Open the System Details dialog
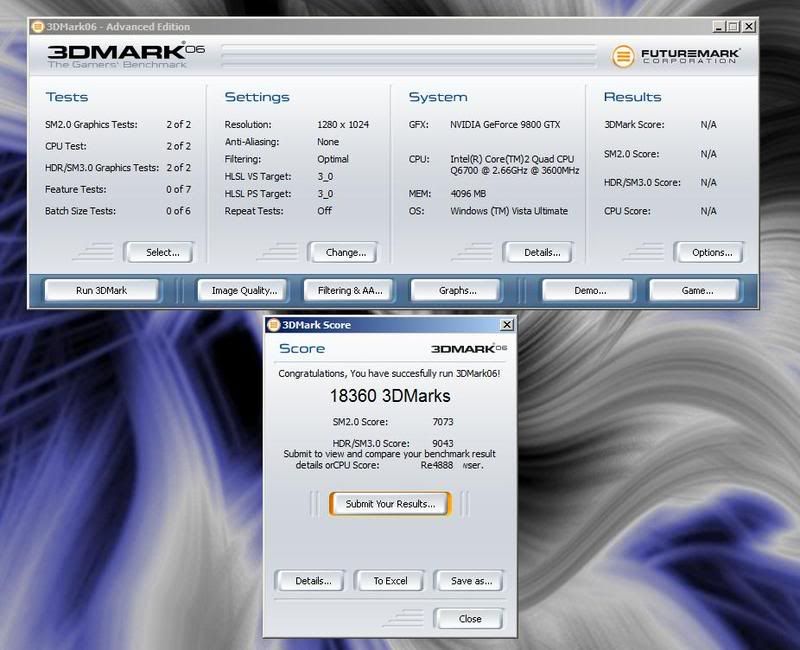This screenshot has height=650, width=800. click(538, 252)
